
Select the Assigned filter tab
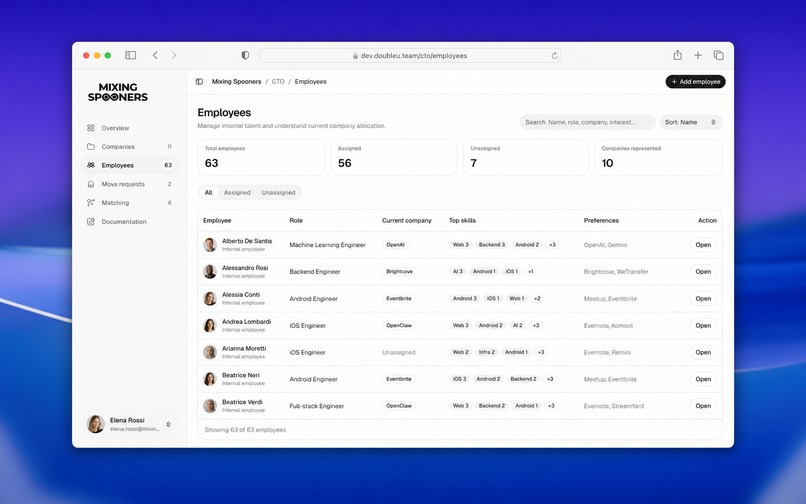237,192
